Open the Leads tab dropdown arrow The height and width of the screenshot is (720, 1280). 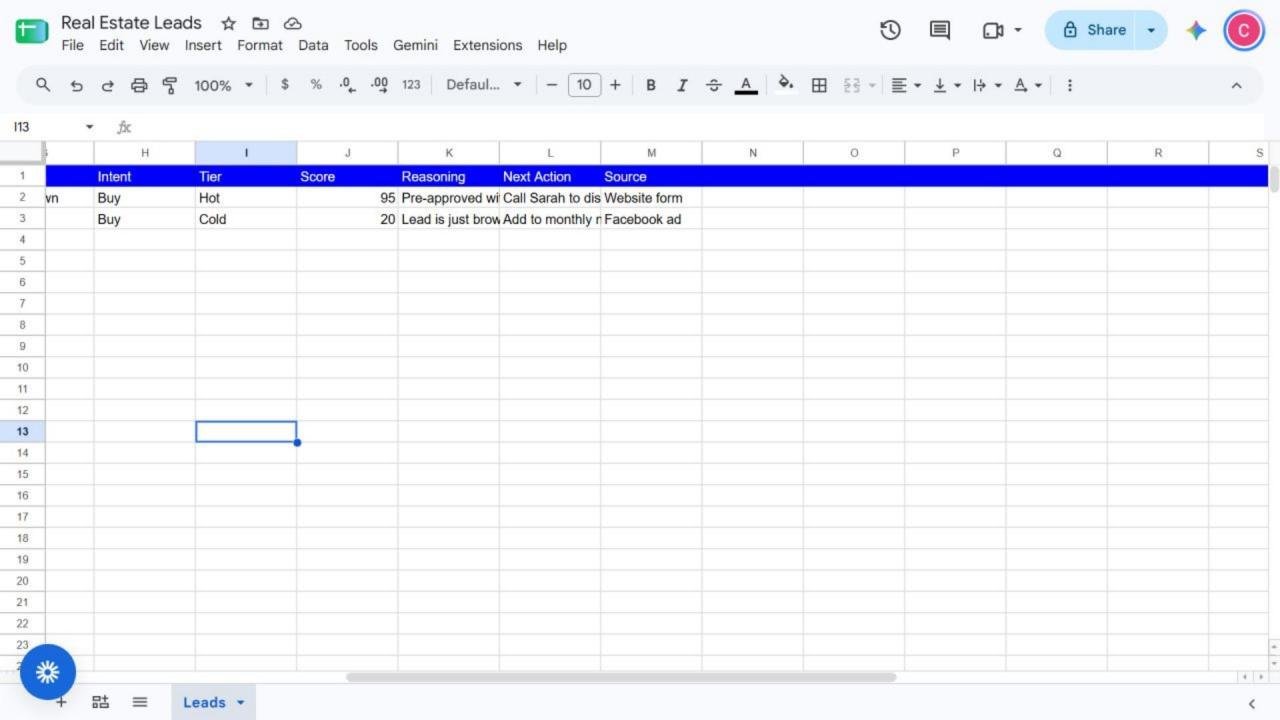240,703
